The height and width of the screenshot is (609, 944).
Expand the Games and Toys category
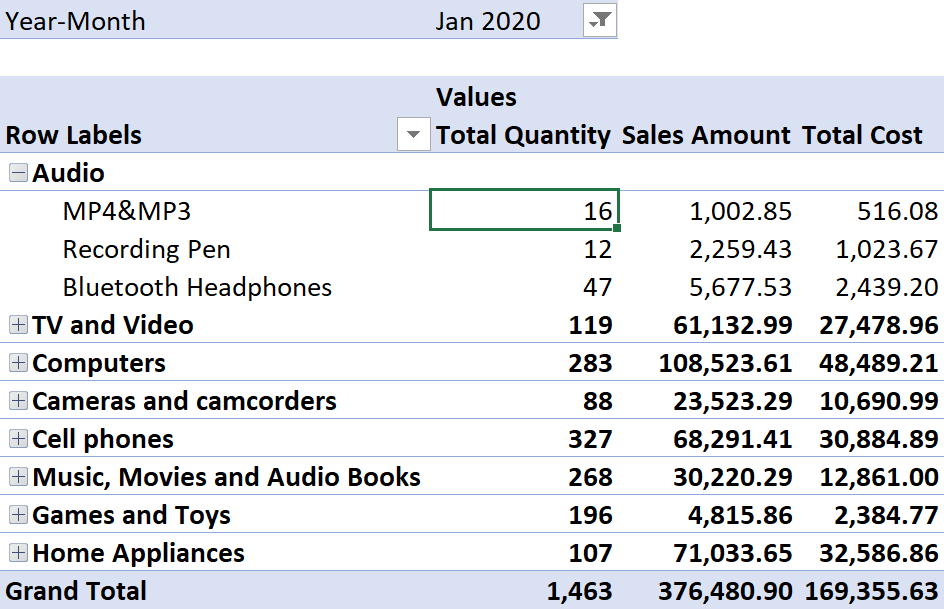point(18,515)
